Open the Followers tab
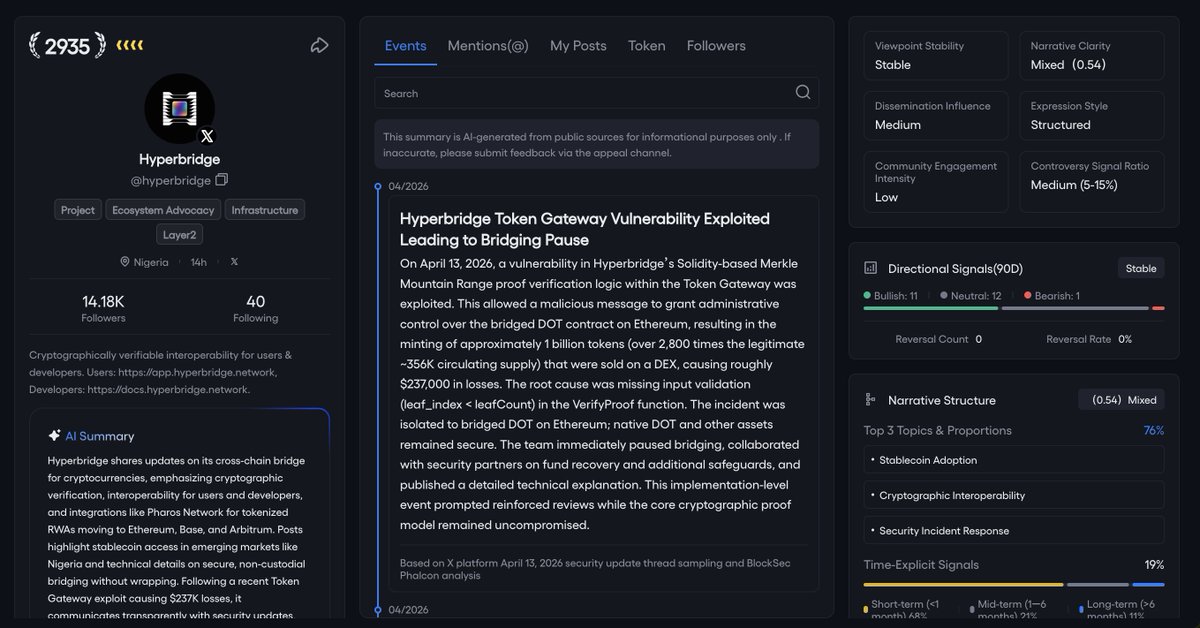 point(716,46)
